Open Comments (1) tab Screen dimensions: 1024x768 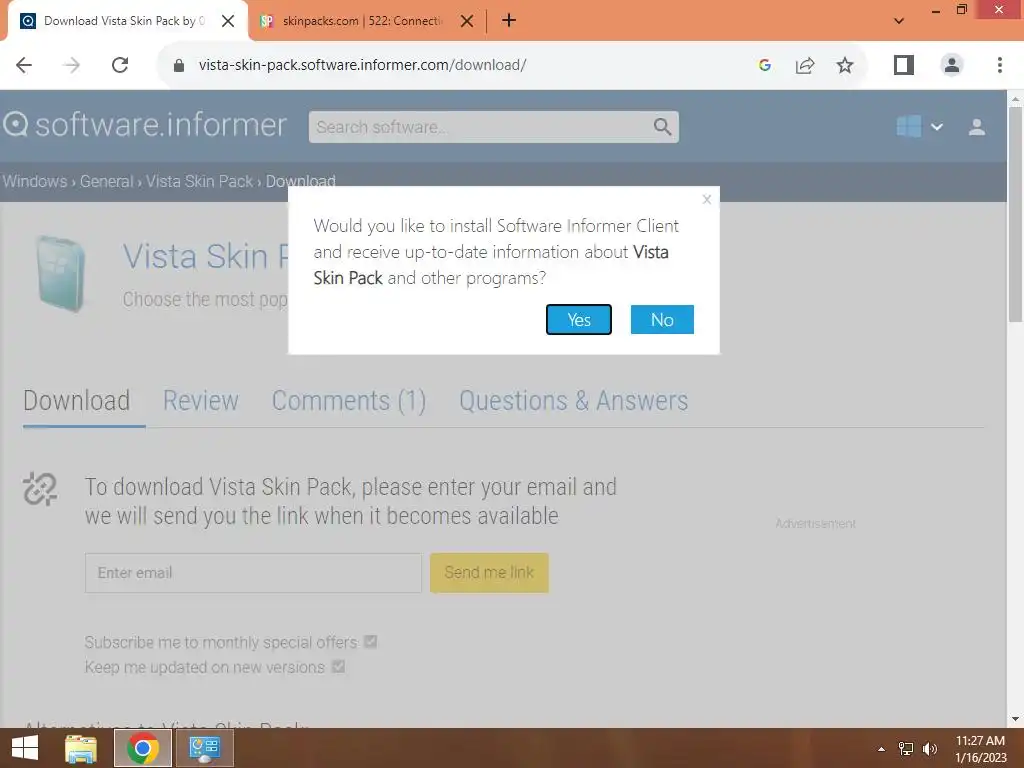tap(349, 400)
